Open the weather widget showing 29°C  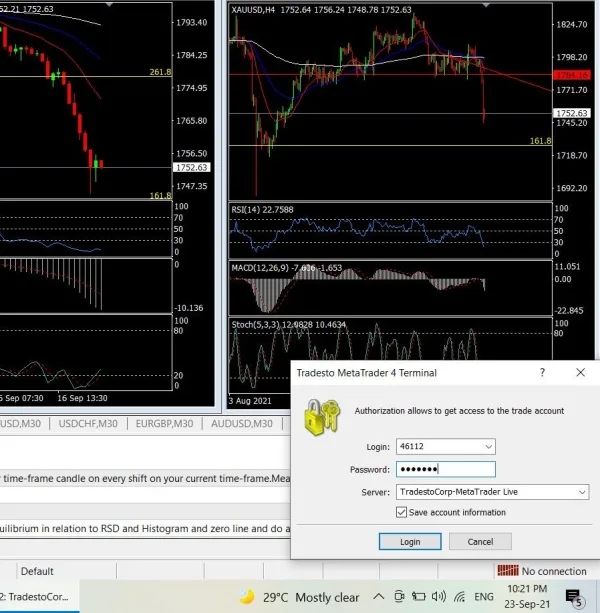[x=299, y=597]
